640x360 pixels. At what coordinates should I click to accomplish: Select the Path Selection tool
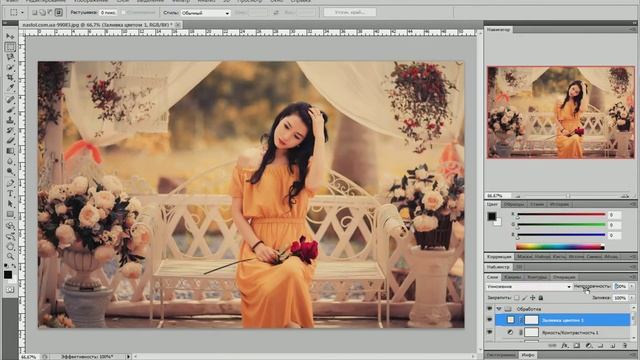point(10,203)
